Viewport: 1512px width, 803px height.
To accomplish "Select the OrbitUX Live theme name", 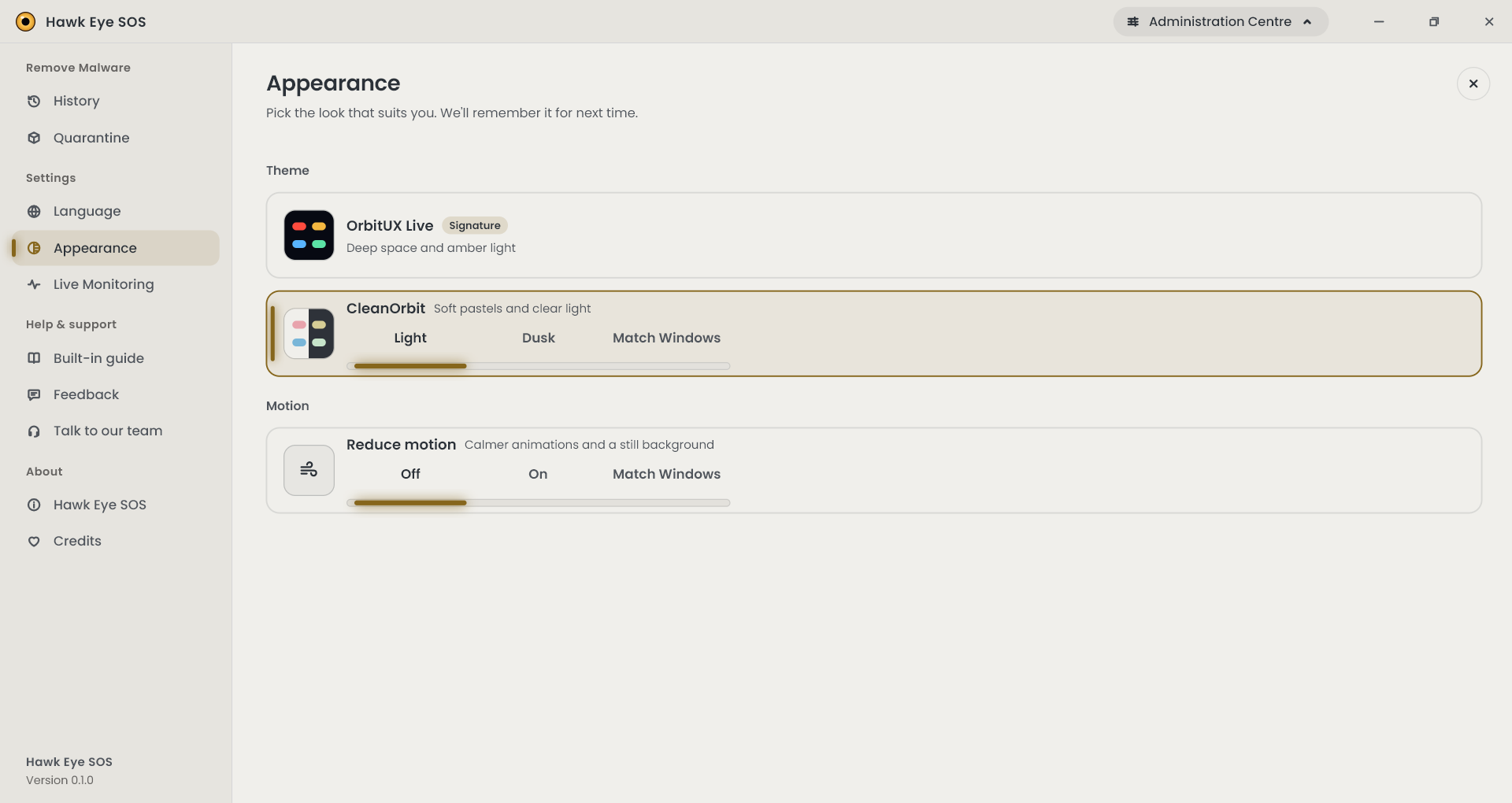I will [x=390, y=225].
